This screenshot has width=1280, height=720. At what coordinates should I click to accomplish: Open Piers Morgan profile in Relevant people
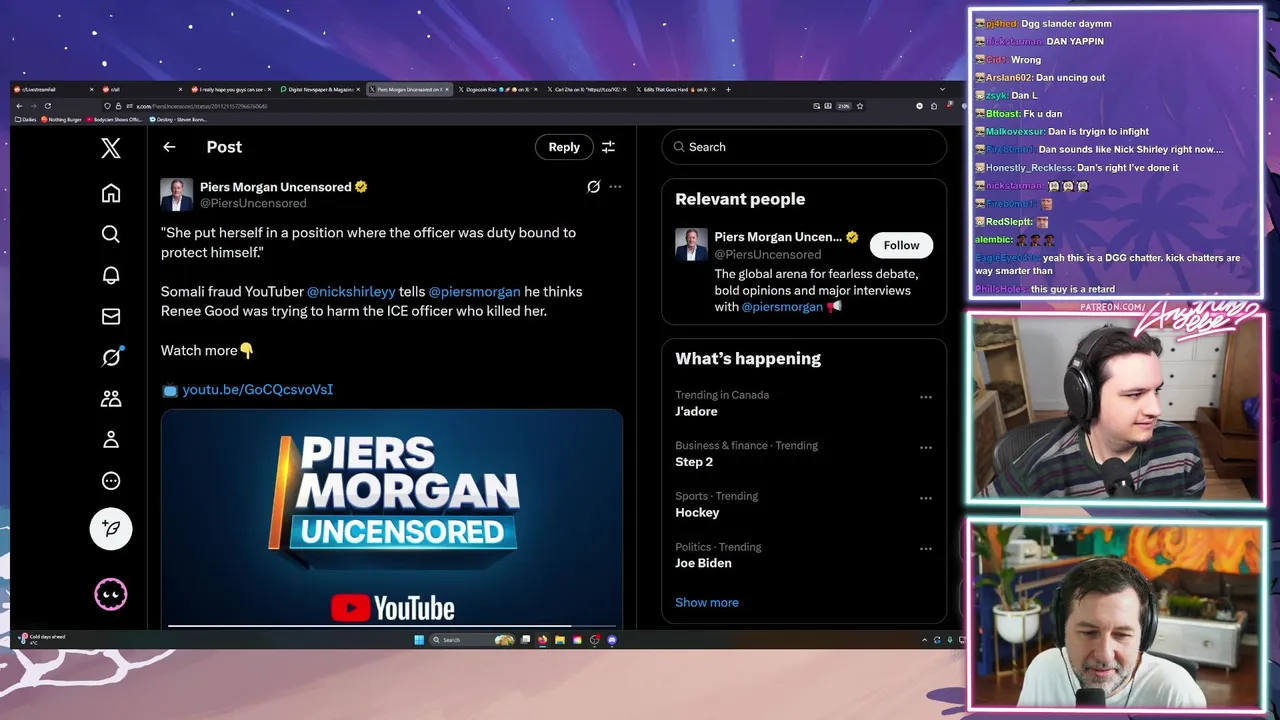click(x=777, y=237)
